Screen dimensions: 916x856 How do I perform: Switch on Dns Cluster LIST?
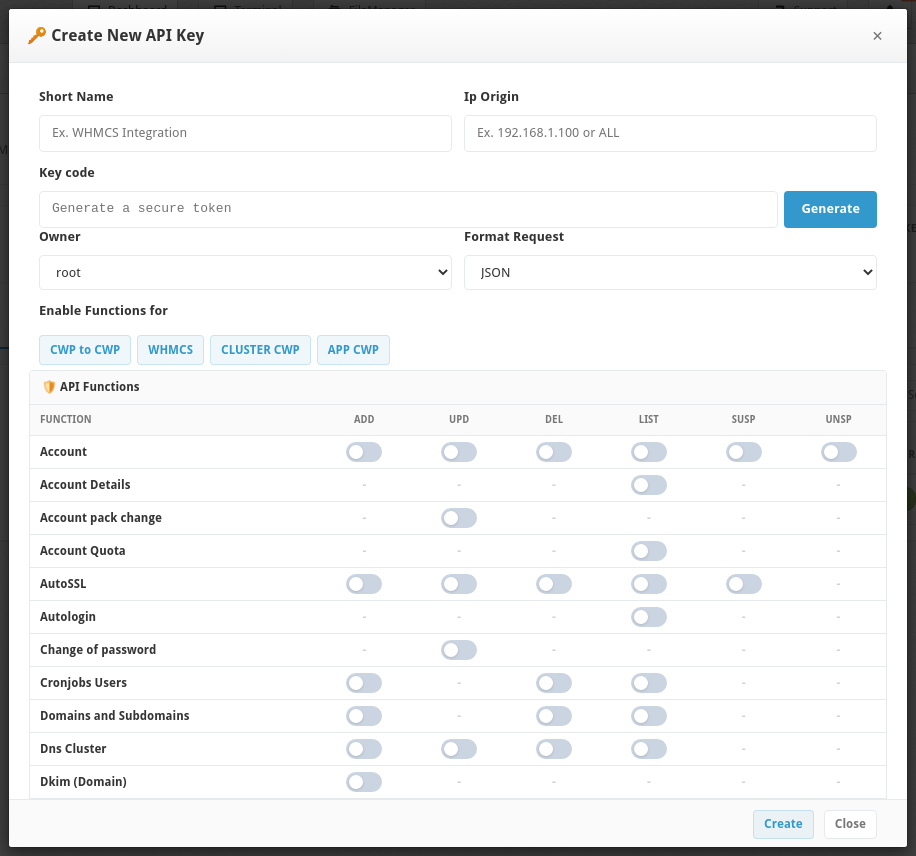click(x=649, y=749)
